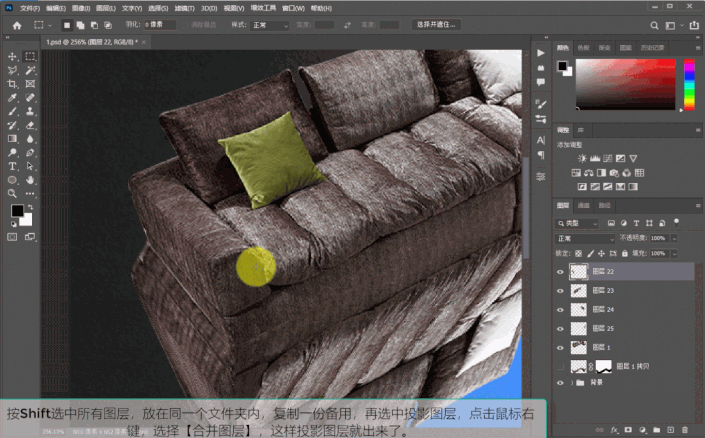The height and width of the screenshot is (438, 705).
Task: Select the Magic Wand tool
Action: coord(30,70)
